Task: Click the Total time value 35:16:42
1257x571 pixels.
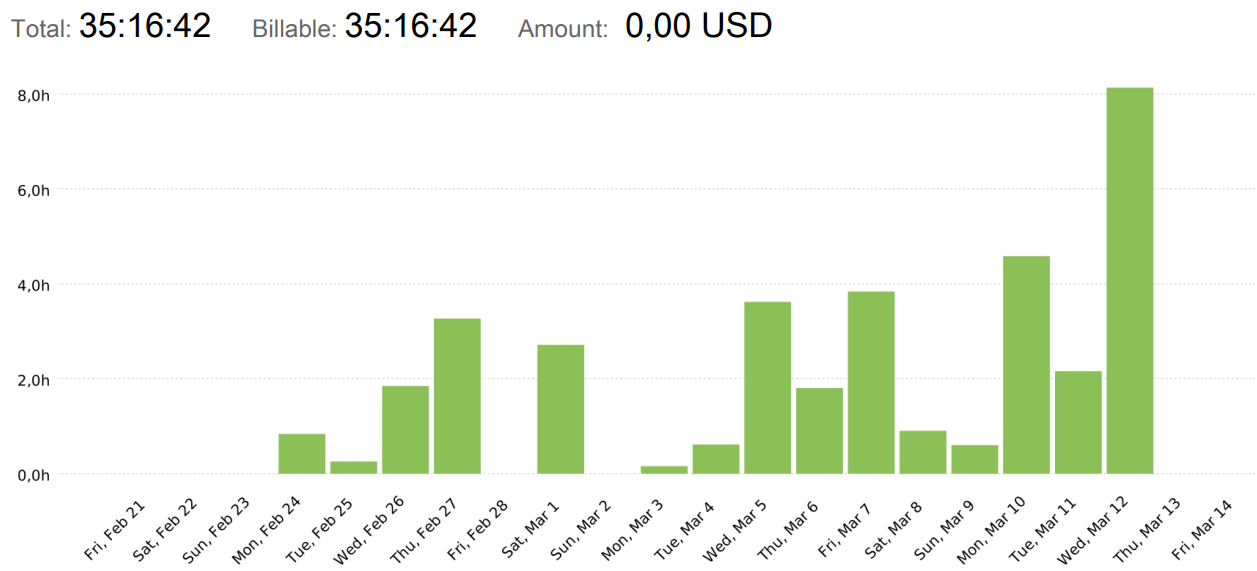Action: pyautogui.click(x=145, y=26)
